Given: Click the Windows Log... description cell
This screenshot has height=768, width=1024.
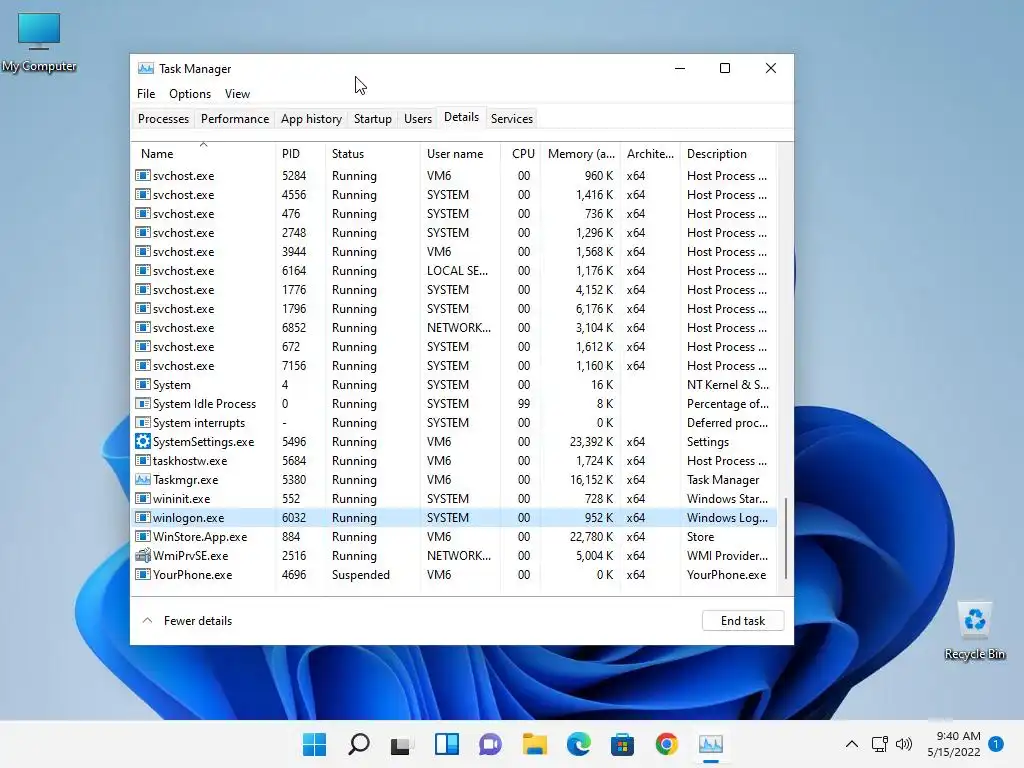Looking at the screenshot, I should 728,517.
